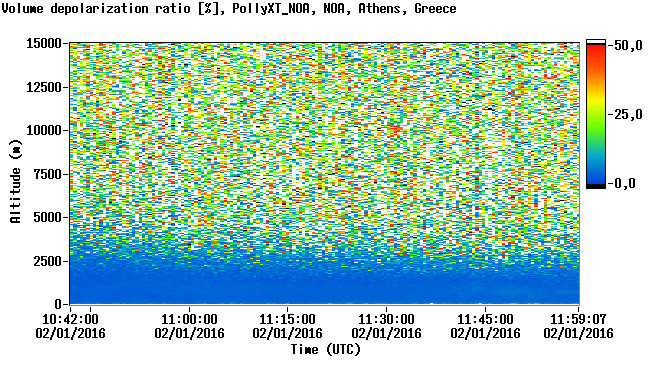
Task: Click the 7500 altitude tick label
Action: click(x=47, y=174)
